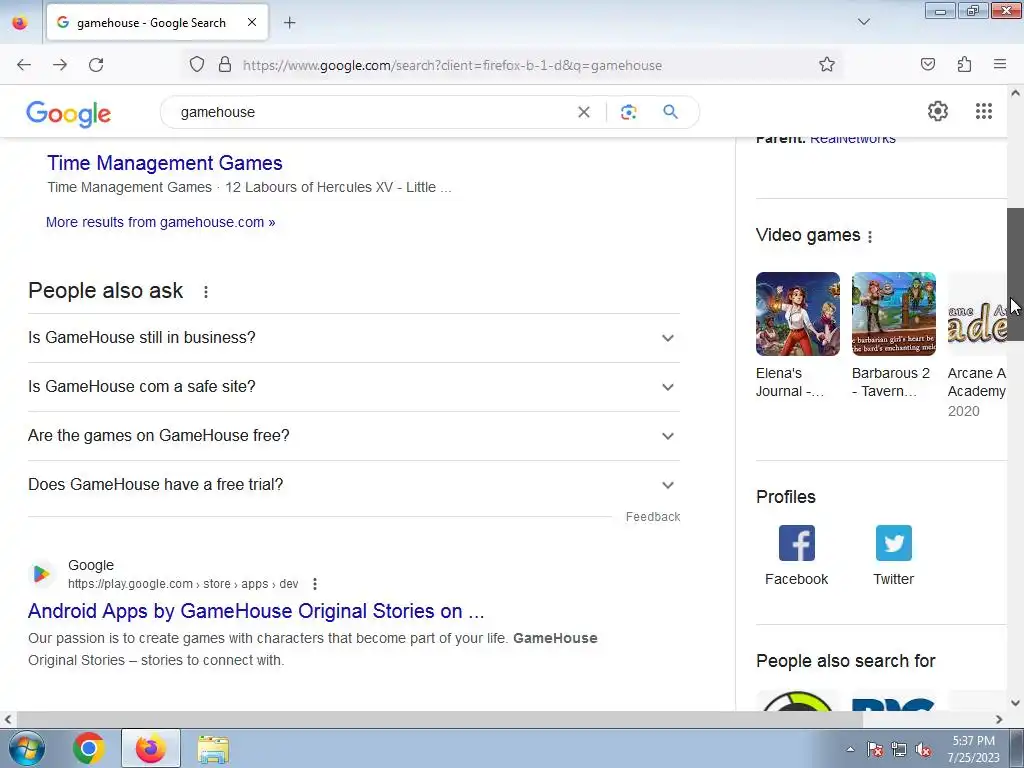Open GameHouse Facebook profile

797,556
